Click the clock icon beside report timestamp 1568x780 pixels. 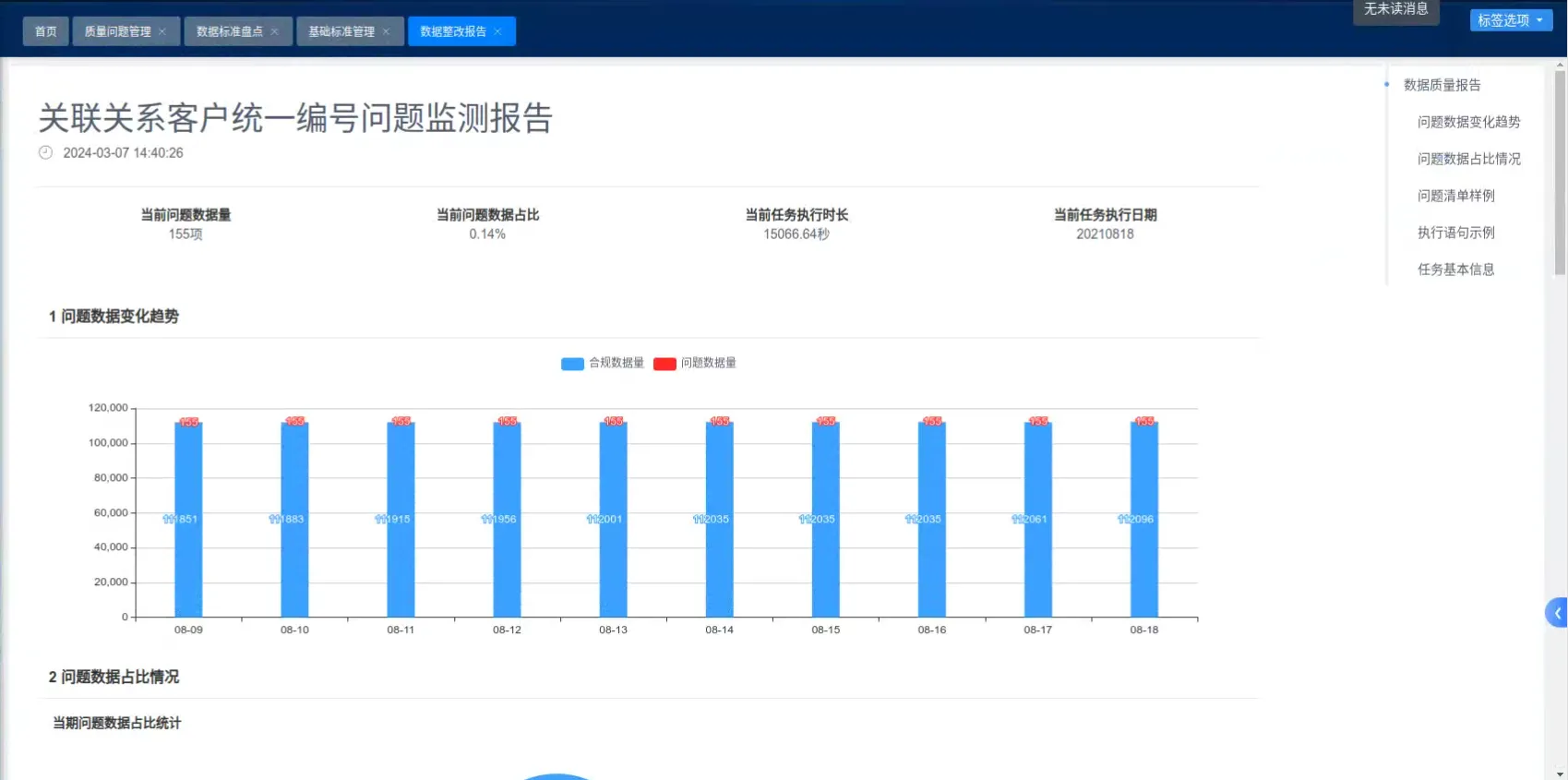point(45,153)
